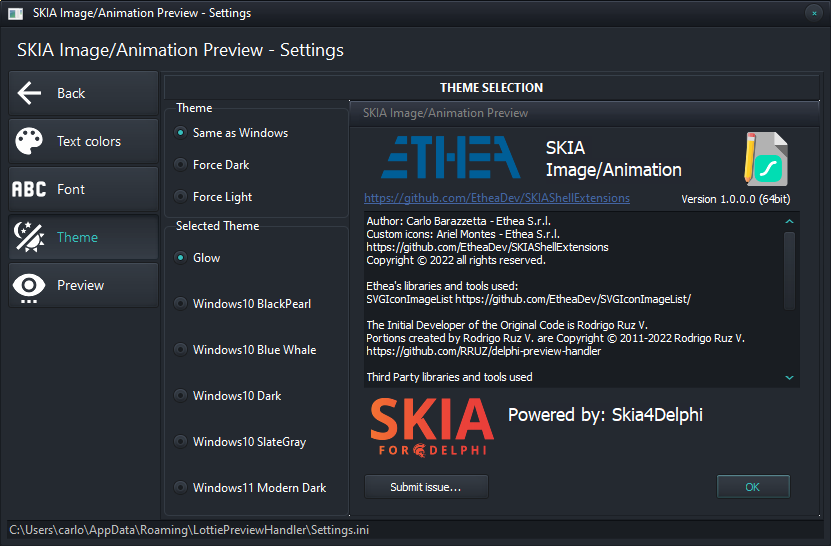Click the Text colors palette icon
Screen dimensions: 831x546
coord(29,141)
